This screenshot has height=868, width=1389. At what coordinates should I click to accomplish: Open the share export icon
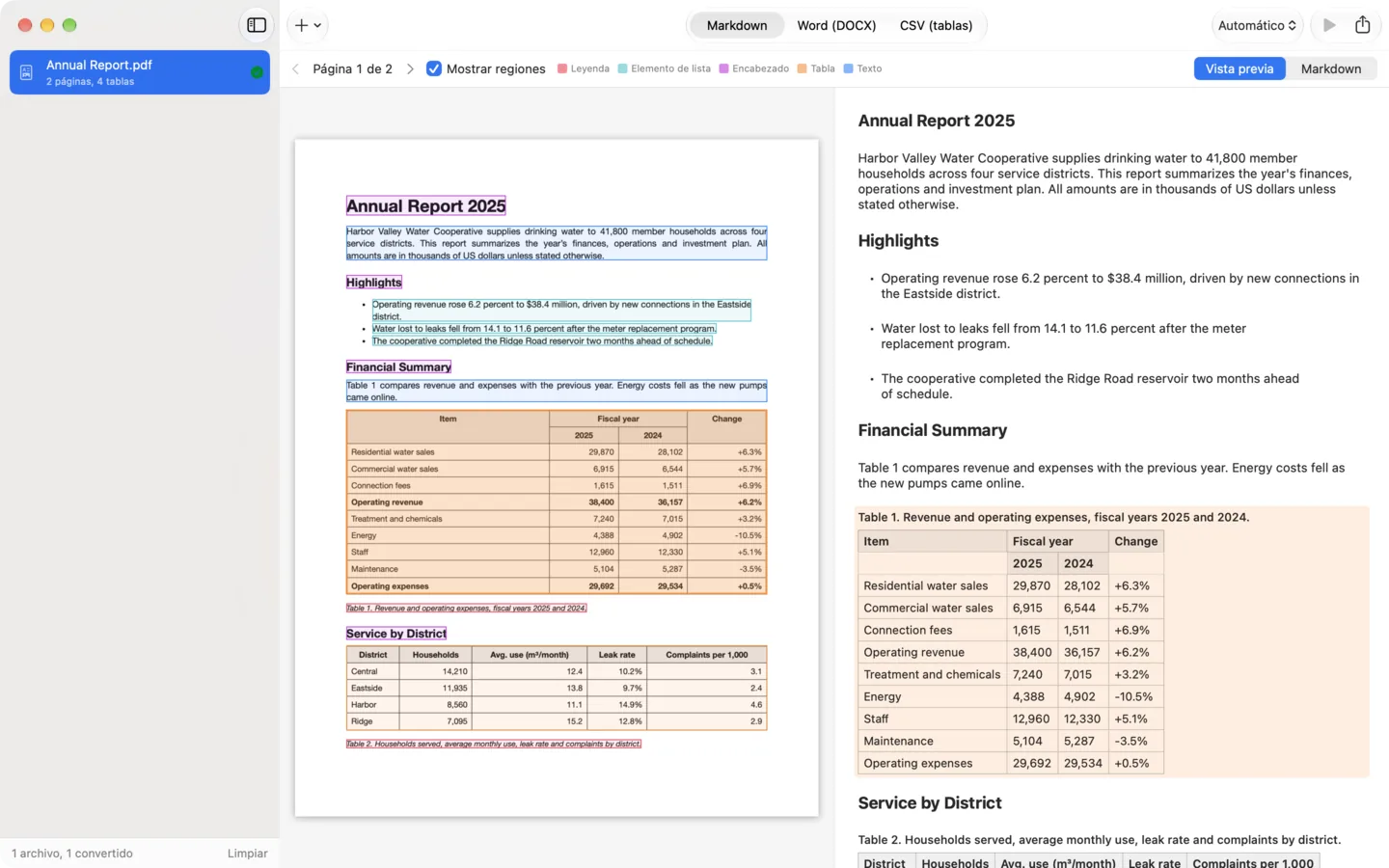click(x=1362, y=25)
